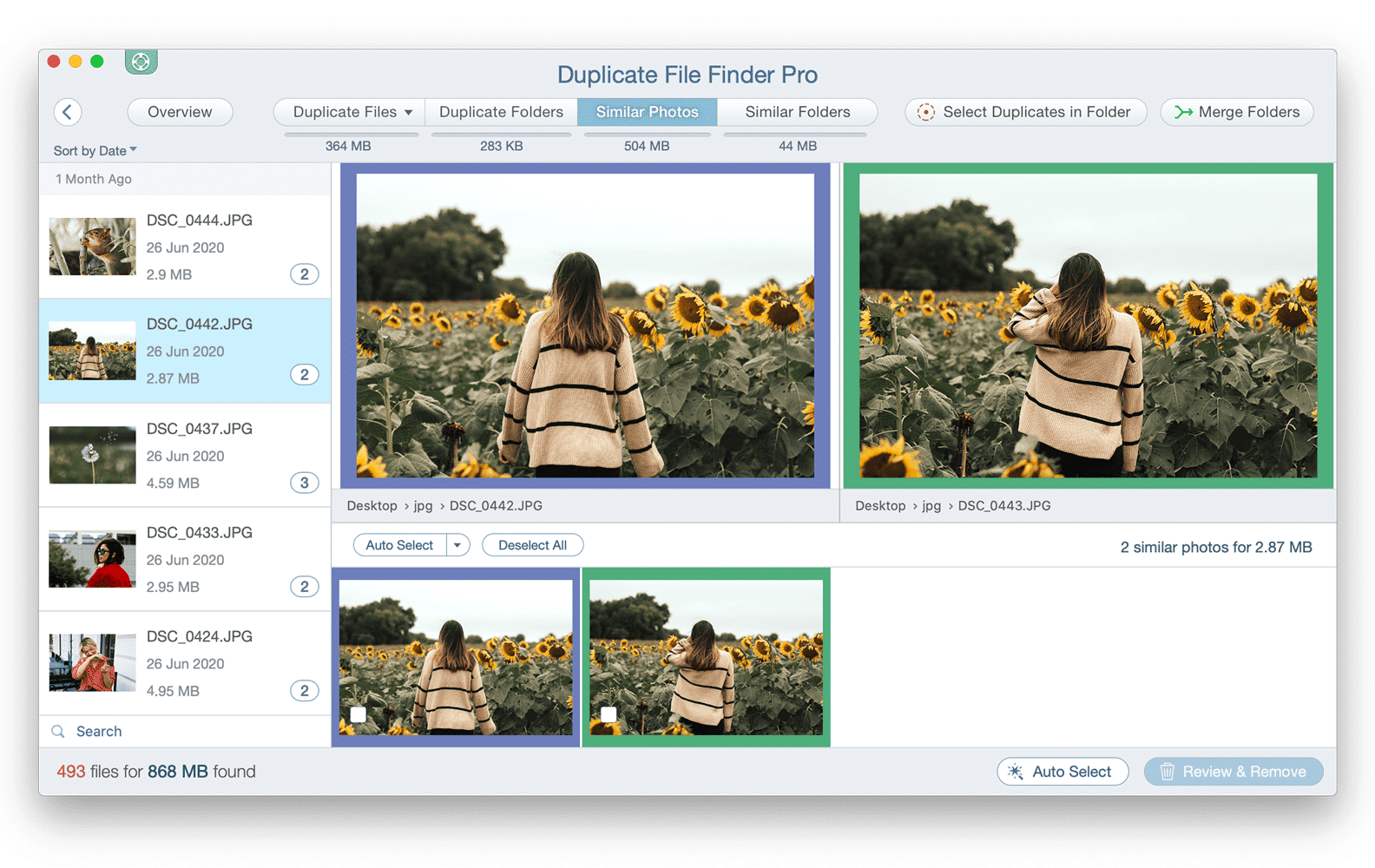Tick checkbox on blue-framed thumbnail
The width and height of the screenshot is (1375, 868).
click(x=359, y=715)
